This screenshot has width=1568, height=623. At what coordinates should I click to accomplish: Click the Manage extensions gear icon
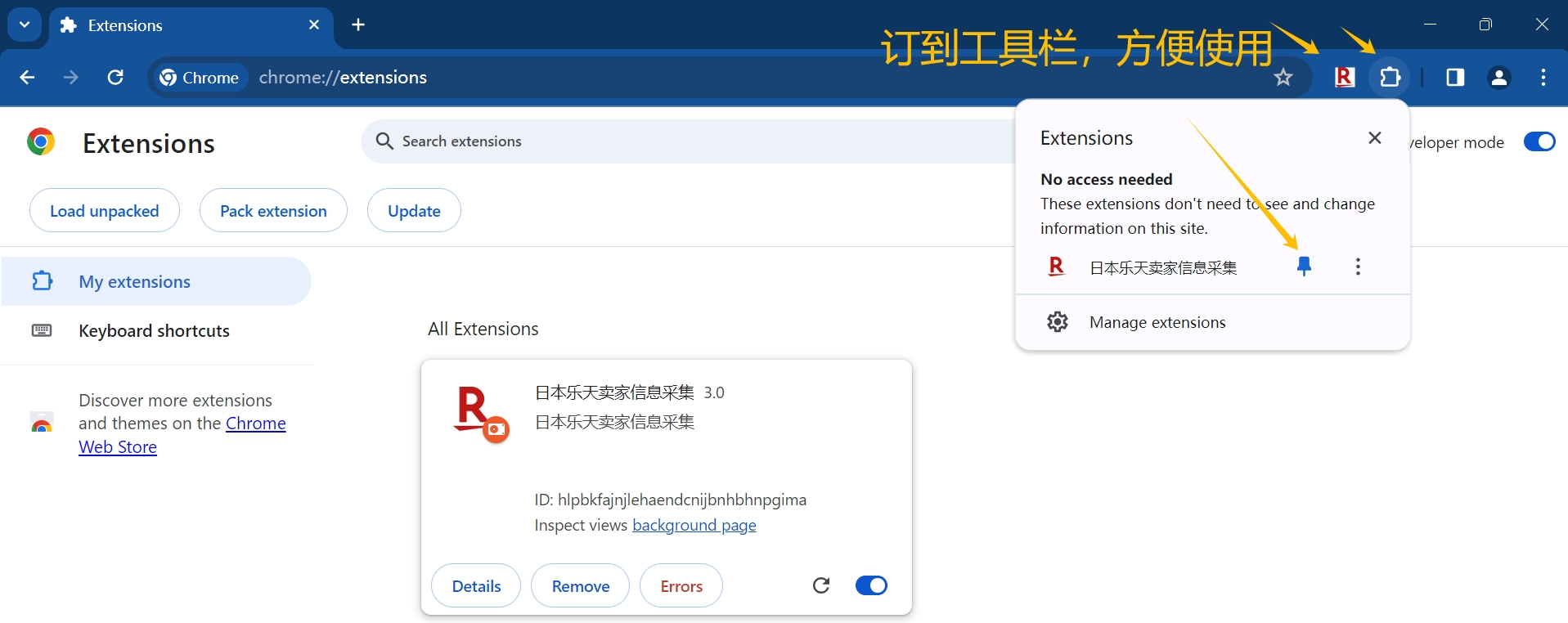1058,322
